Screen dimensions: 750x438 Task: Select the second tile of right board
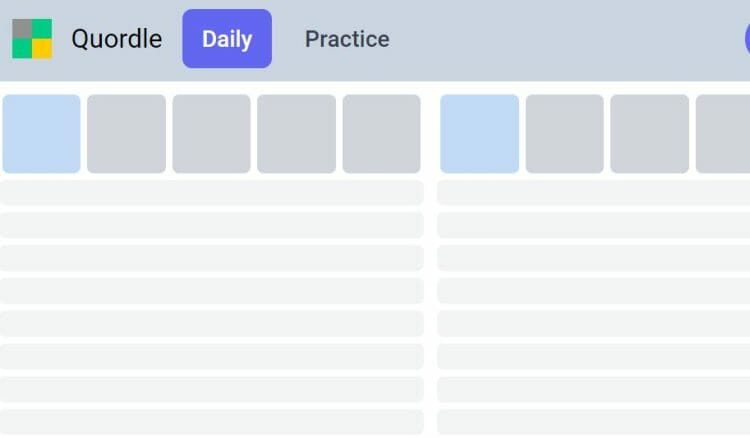pos(564,134)
